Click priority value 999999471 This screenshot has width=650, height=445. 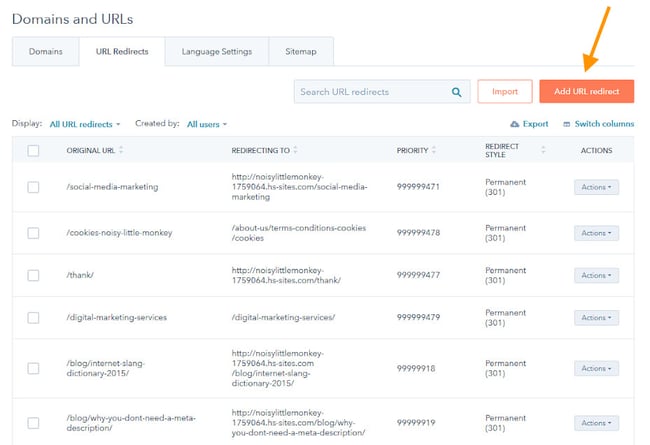[x=418, y=187]
